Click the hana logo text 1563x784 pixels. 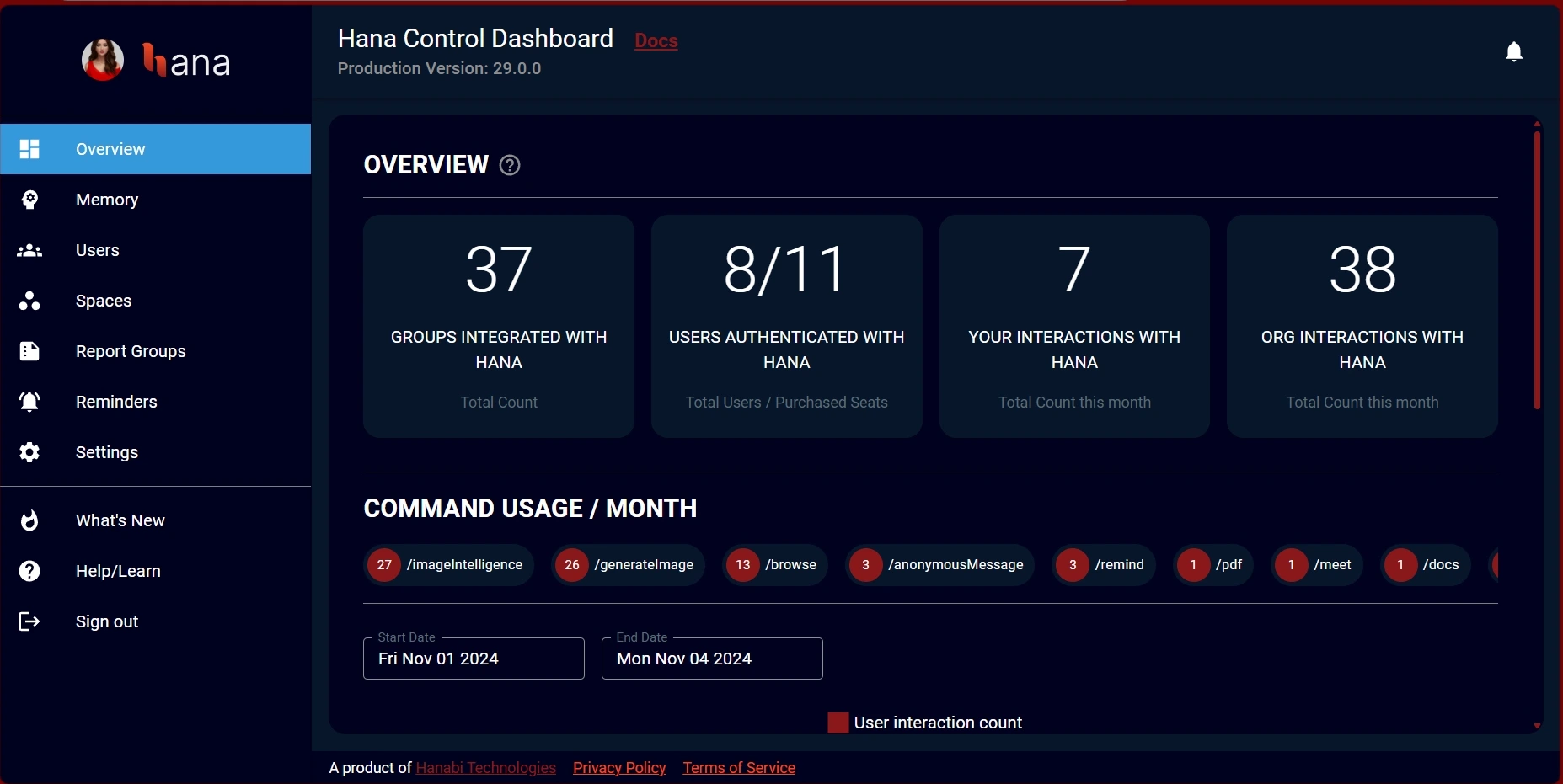tap(186, 61)
